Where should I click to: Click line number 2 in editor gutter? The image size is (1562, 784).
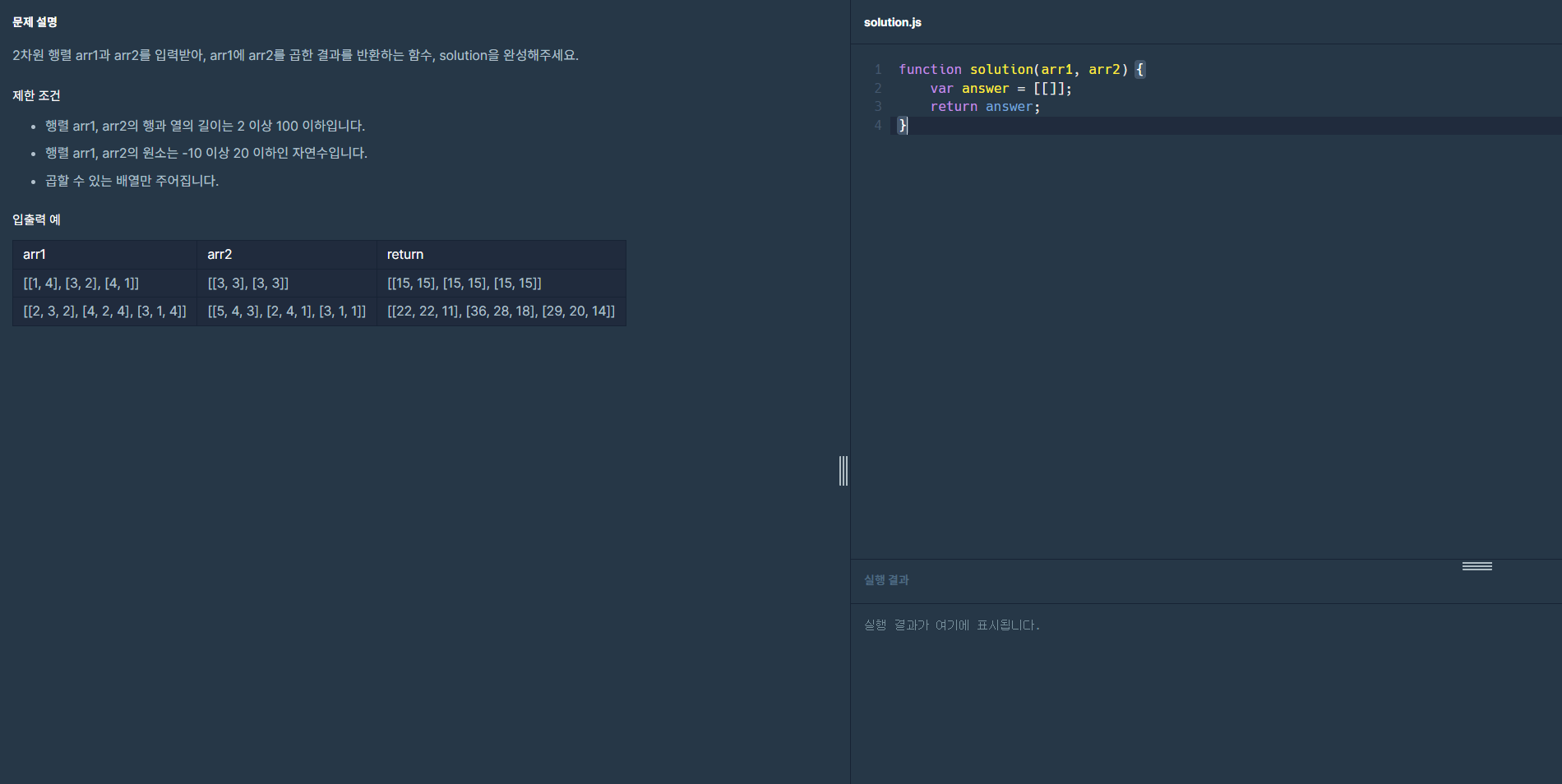pyautogui.click(x=878, y=89)
